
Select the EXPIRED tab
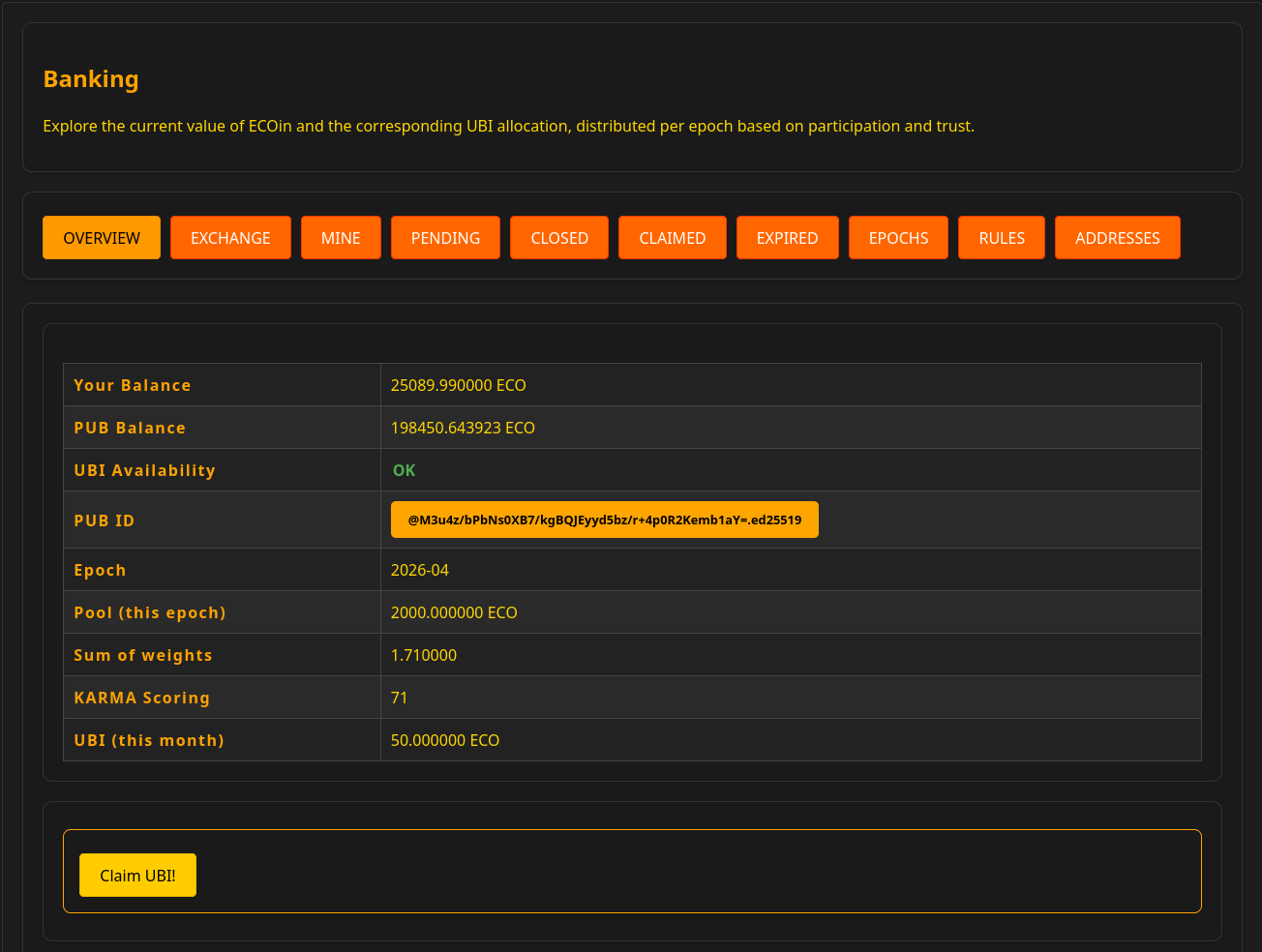pos(787,238)
